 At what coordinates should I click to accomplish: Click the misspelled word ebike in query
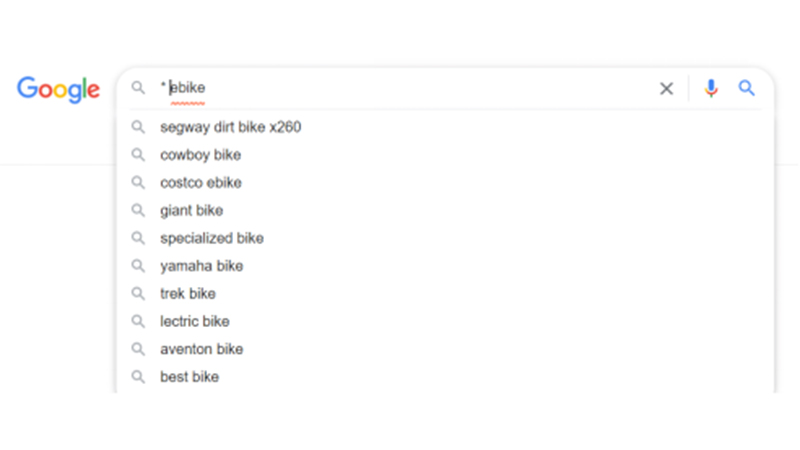point(187,88)
